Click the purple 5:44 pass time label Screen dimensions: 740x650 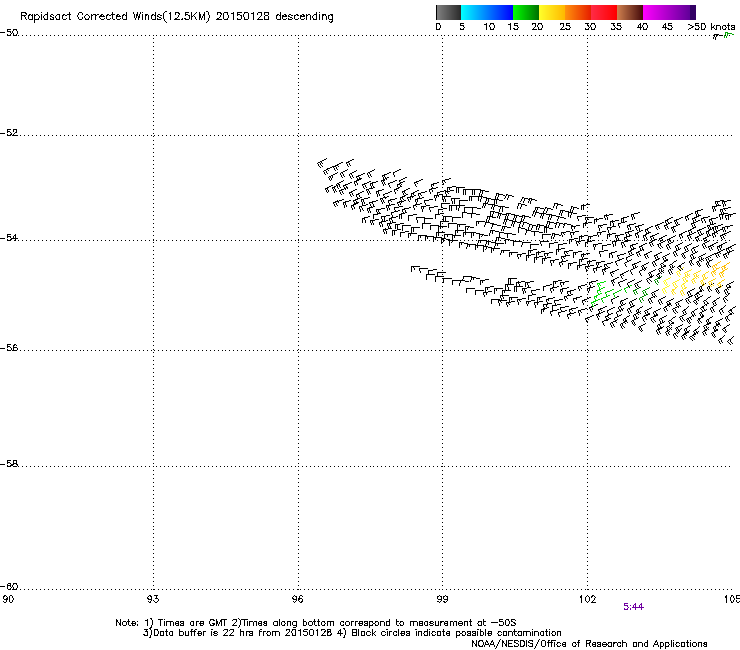coord(633,607)
